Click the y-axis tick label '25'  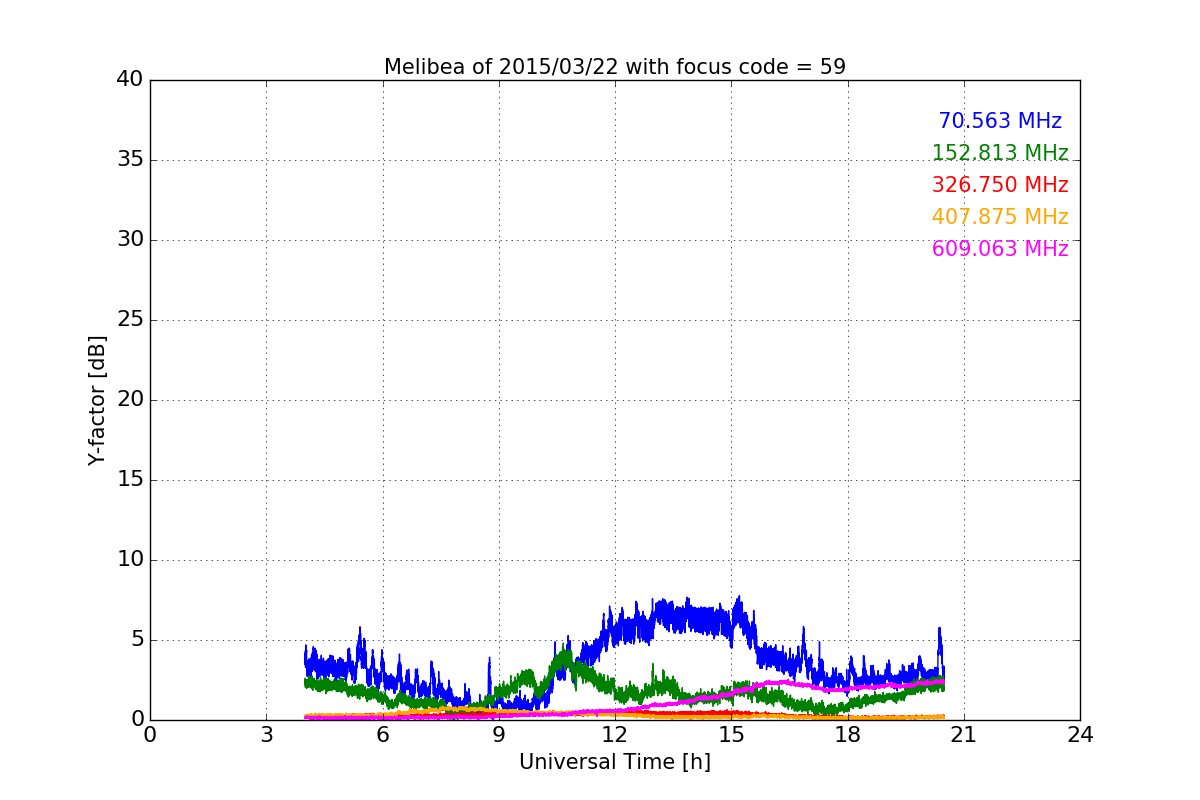(130, 320)
